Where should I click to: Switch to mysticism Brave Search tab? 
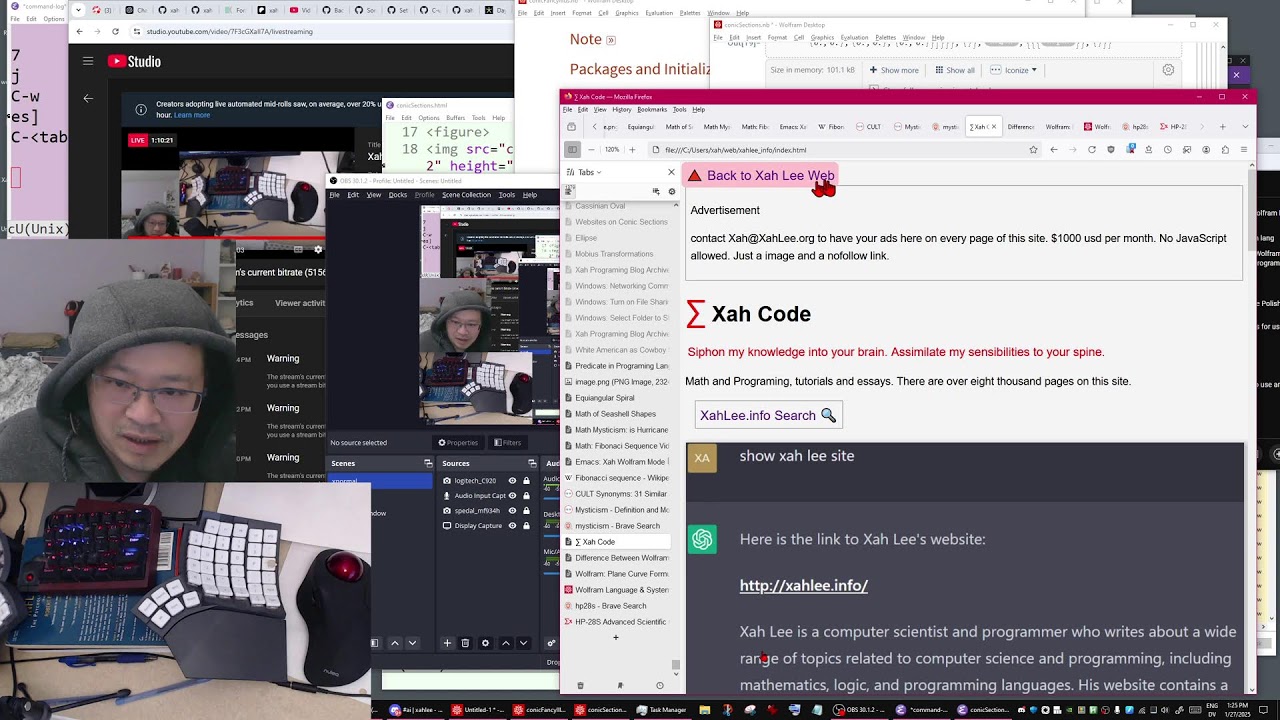[x=617, y=526]
